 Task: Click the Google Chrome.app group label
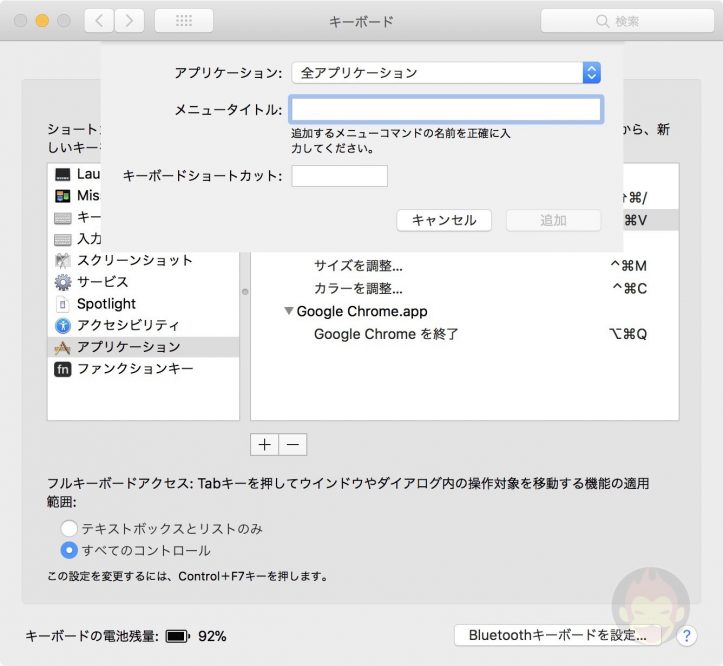pos(362,311)
